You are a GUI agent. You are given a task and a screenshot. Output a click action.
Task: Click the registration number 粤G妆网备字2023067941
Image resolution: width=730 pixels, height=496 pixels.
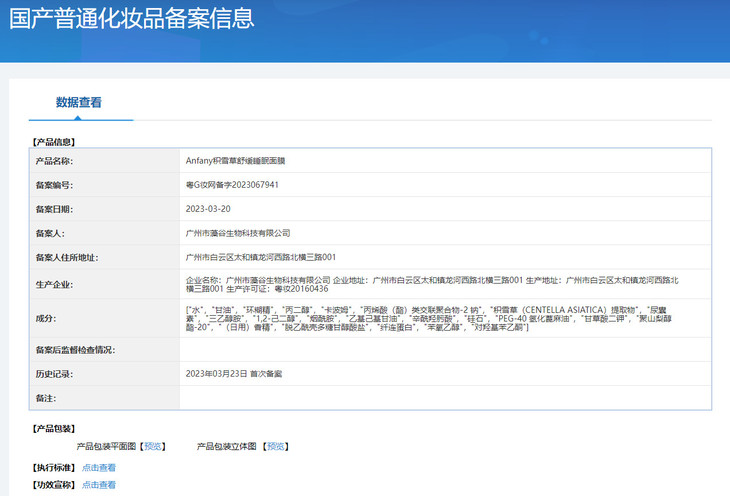232,185
